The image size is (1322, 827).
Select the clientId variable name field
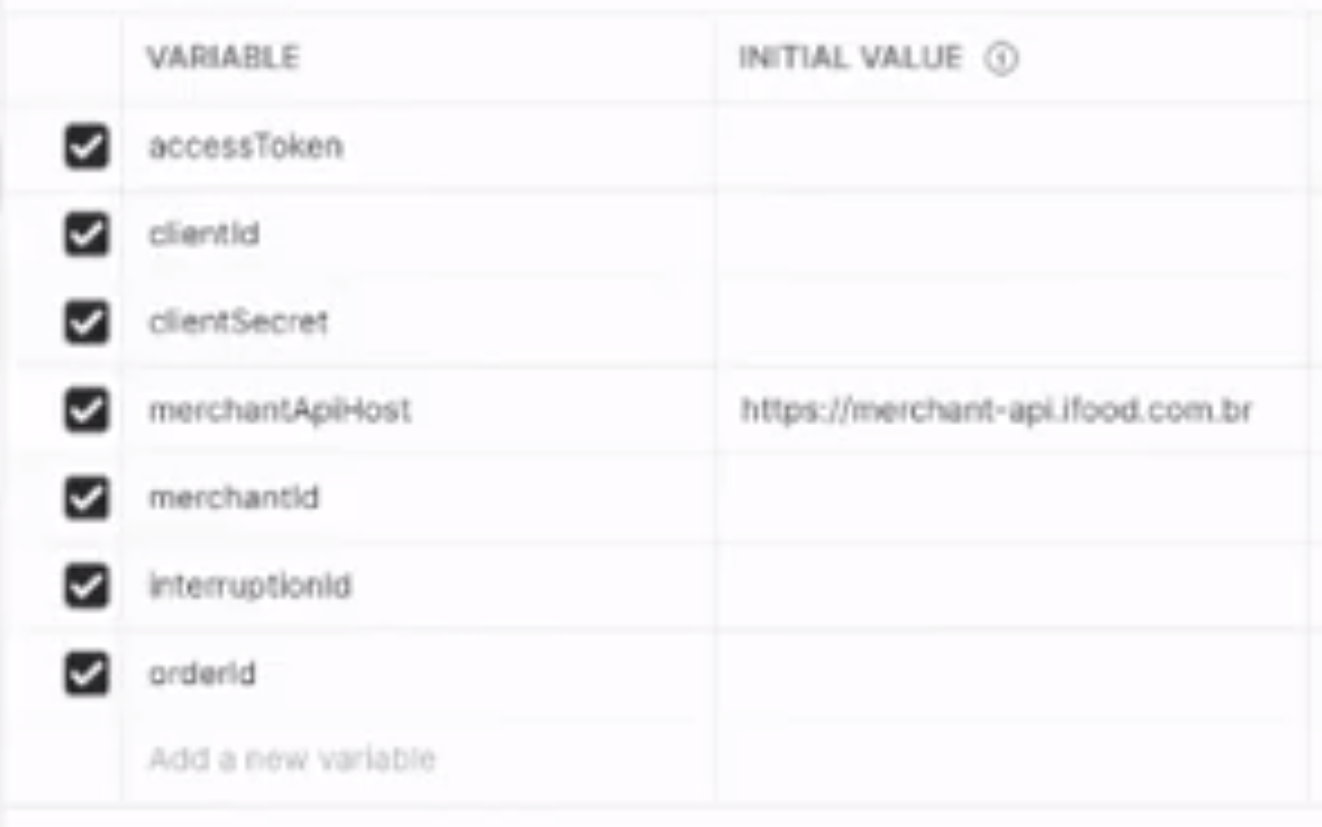tap(204, 235)
